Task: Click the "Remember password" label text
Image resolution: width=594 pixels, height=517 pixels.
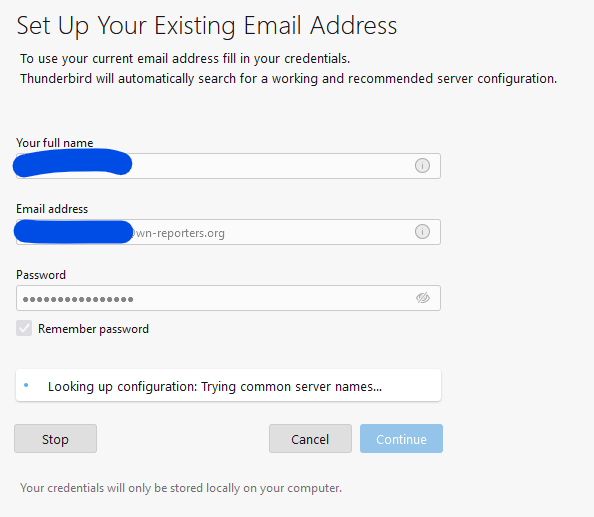Action: (x=93, y=329)
